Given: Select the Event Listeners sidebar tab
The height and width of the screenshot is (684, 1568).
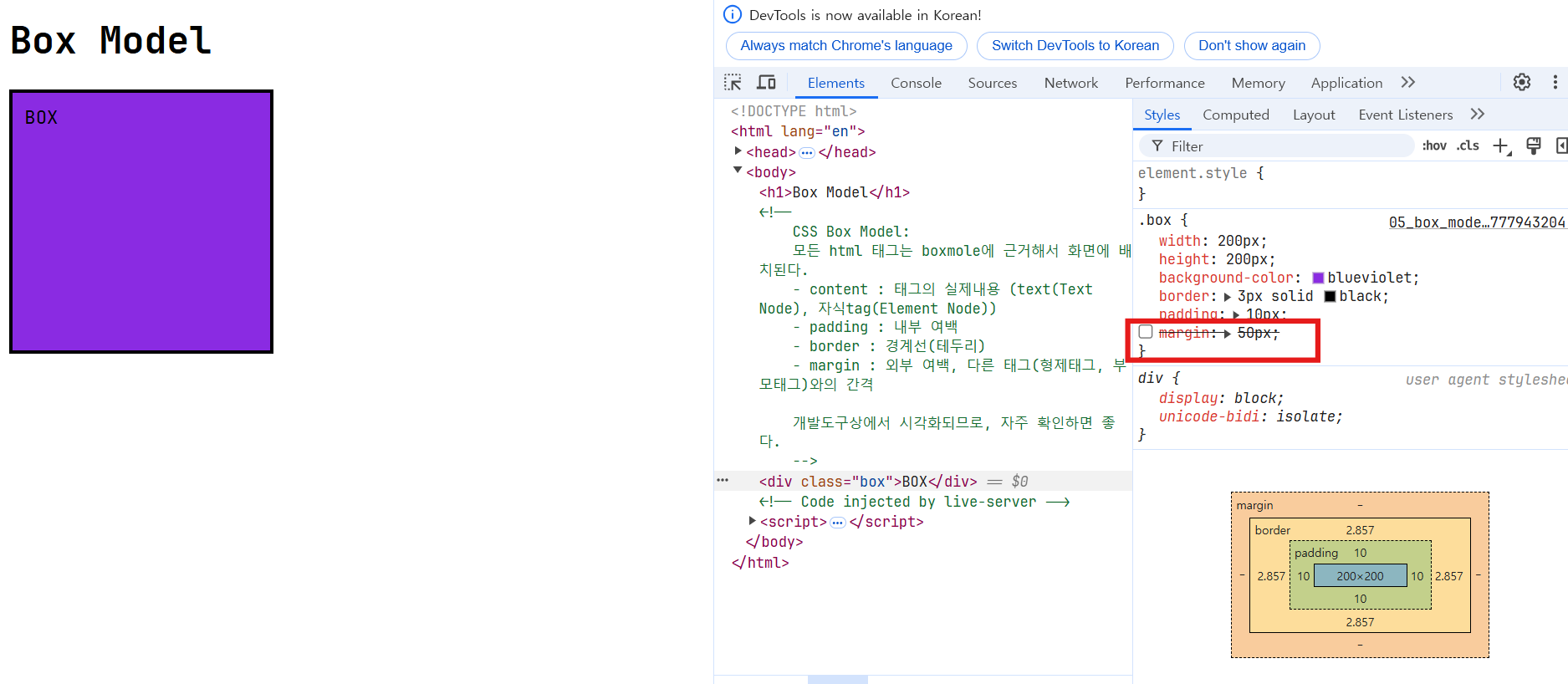Looking at the screenshot, I should tap(1405, 115).
